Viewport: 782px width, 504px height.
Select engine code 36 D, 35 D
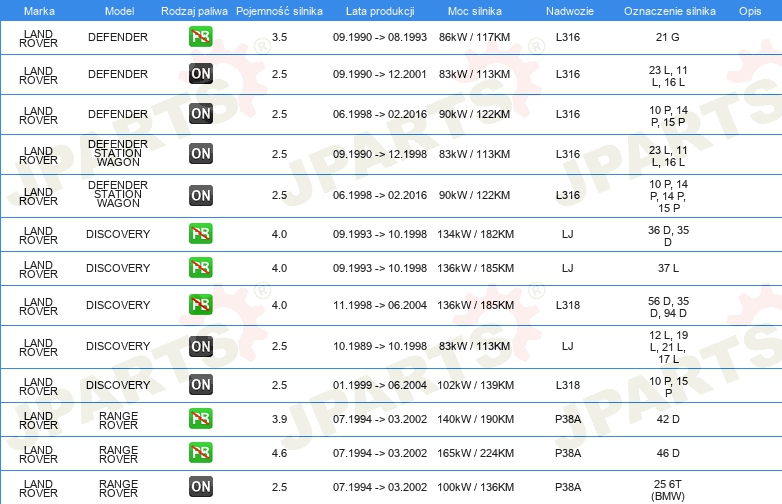[x=668, y=236]
